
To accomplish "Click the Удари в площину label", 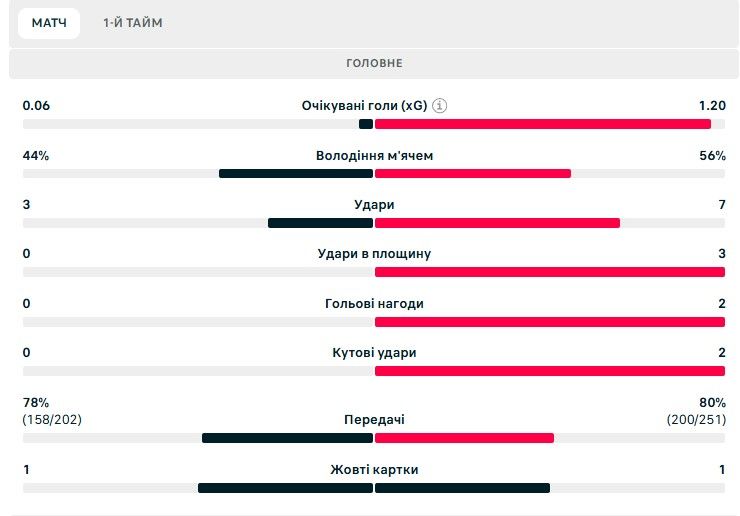I will [x=374, y=254].
